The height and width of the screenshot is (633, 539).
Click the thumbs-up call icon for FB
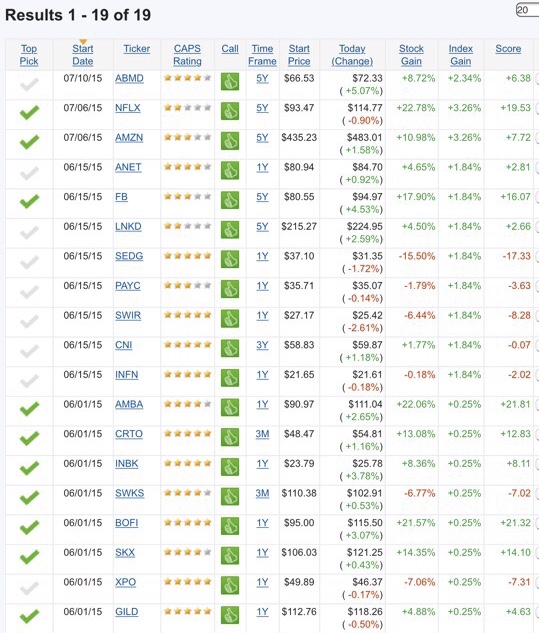[x=230, y=200]
